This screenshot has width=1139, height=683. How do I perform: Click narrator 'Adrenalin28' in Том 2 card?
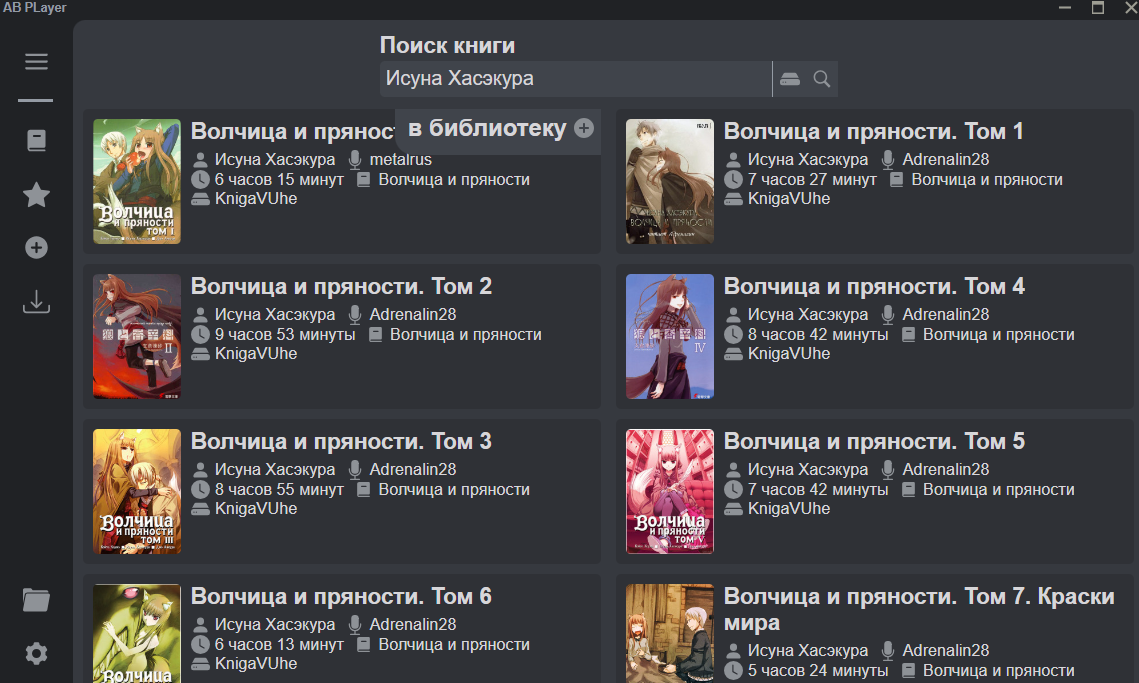point(413,315)
